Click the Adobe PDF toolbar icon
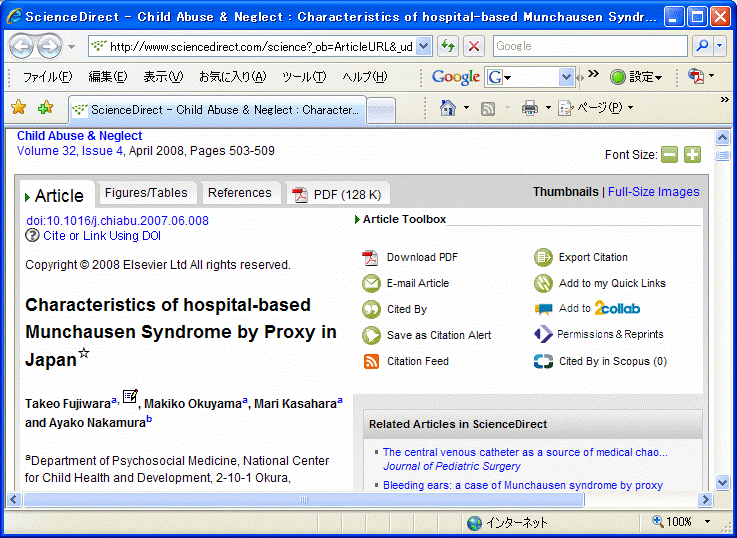 pyautogui.click(x=697, y=77)
